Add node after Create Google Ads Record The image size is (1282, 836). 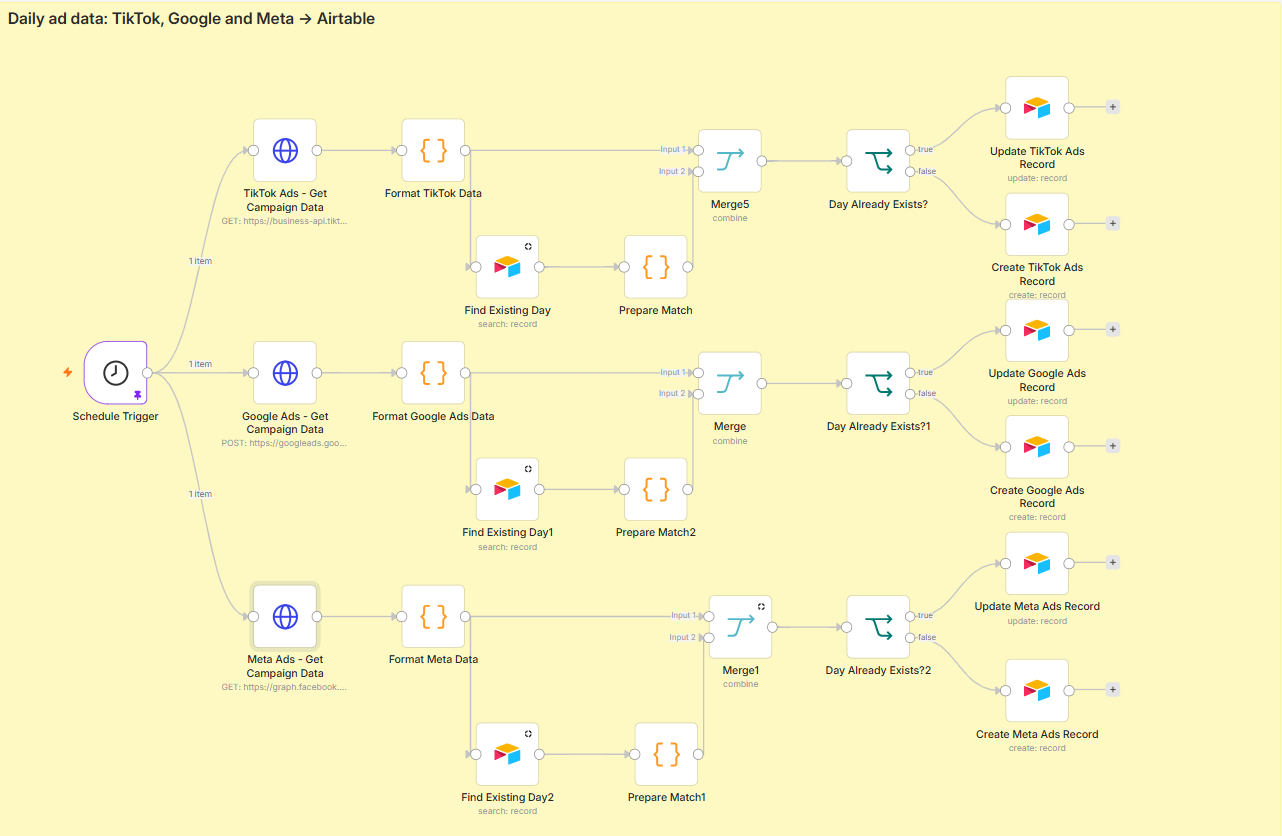[1113, 446]
